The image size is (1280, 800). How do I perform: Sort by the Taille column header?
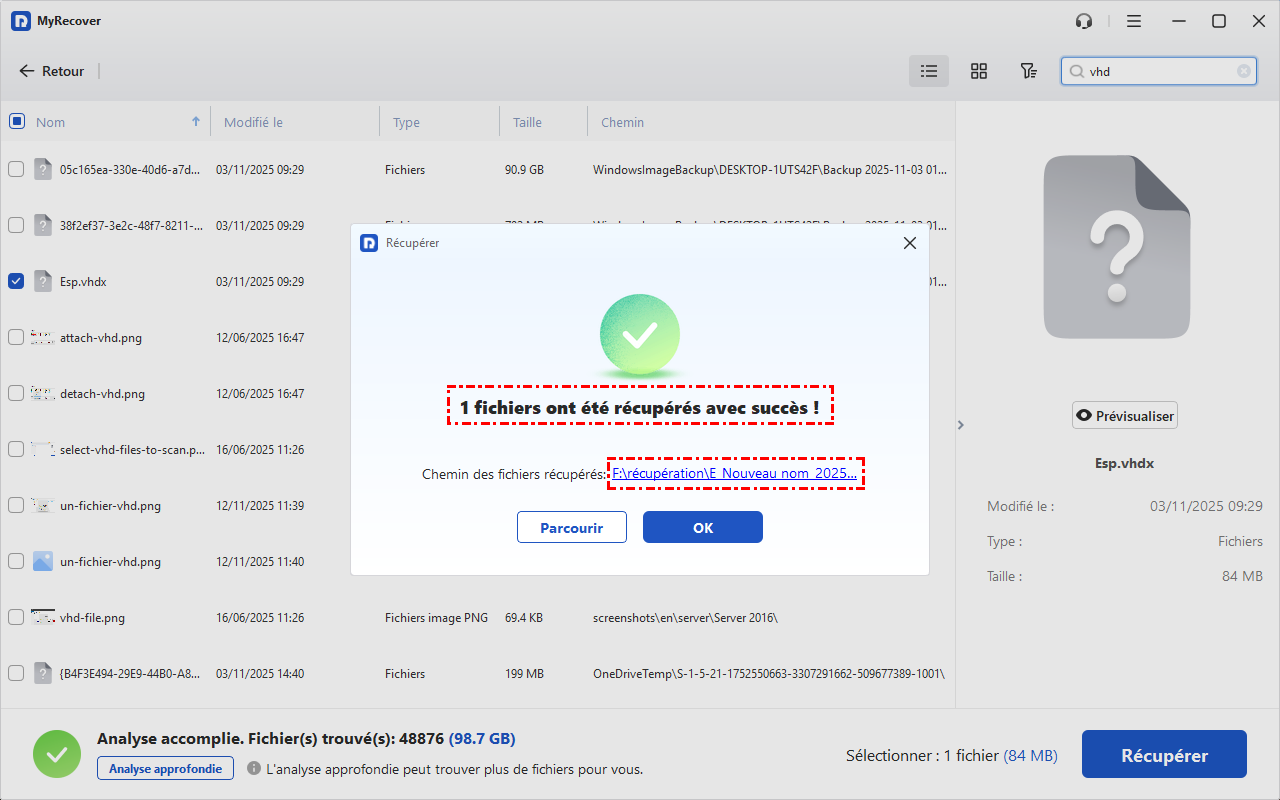[527, 122]
